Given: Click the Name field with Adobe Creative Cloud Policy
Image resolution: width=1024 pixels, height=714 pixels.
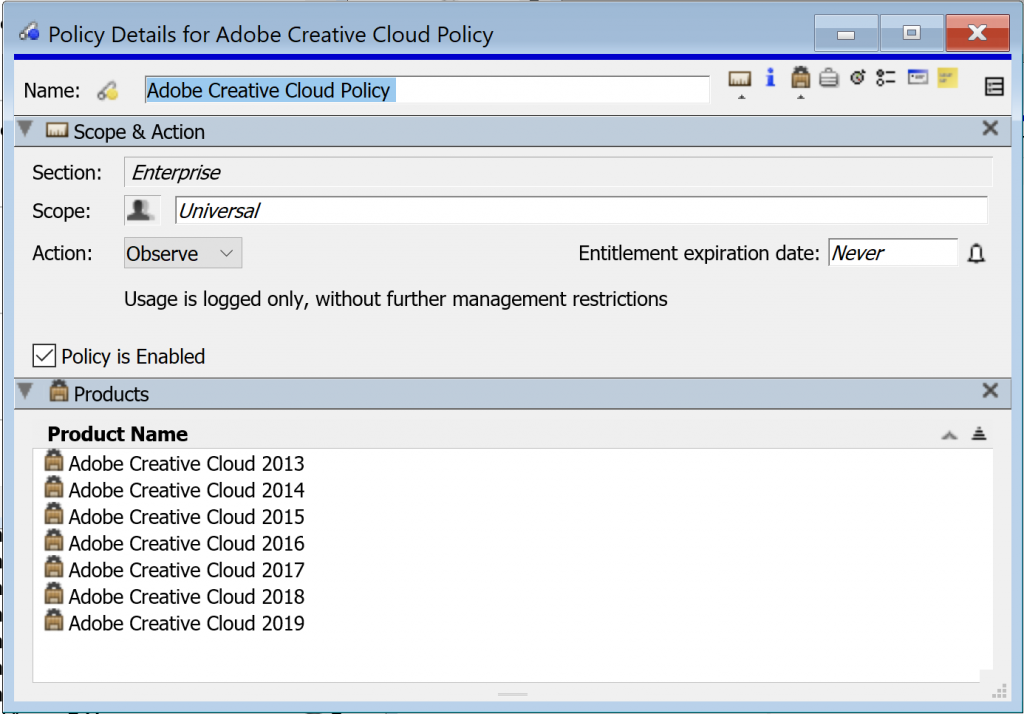Looking at the screenshot, I should point(427,90).
